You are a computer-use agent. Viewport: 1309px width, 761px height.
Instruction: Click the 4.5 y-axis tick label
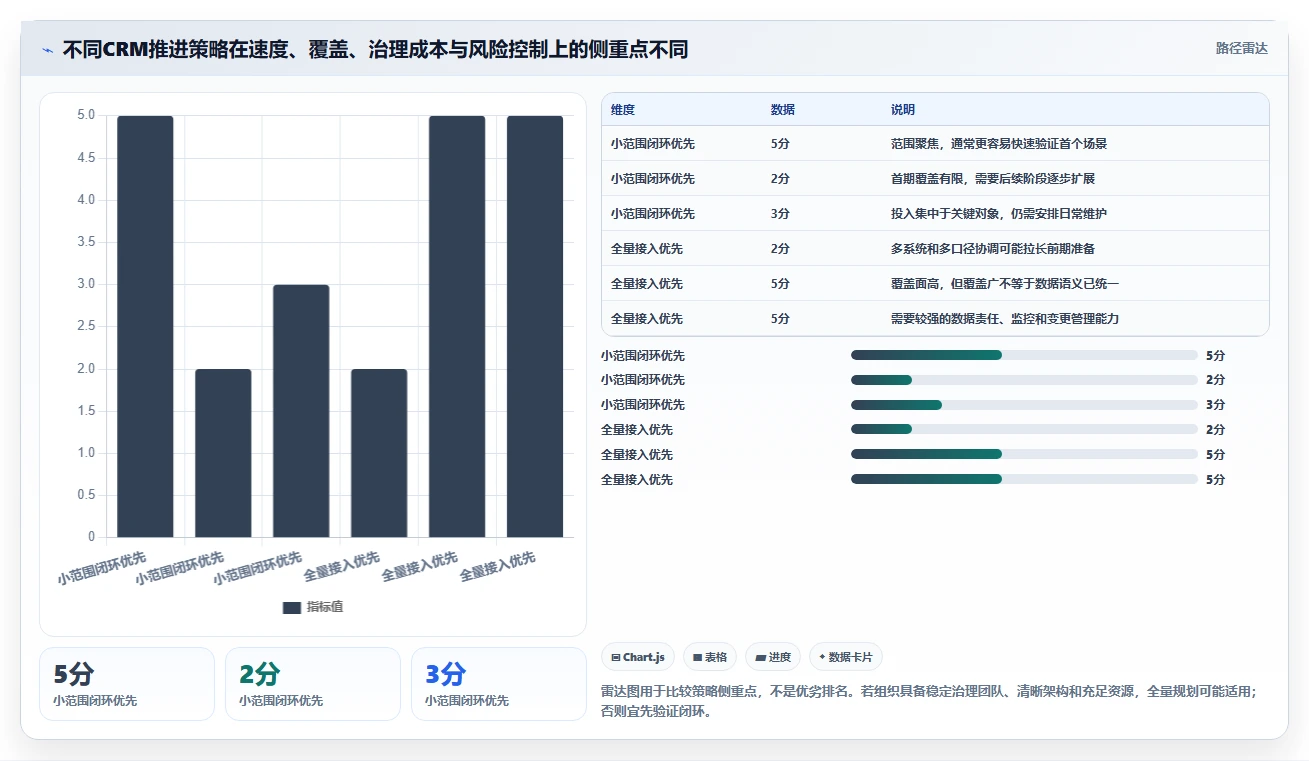click(x=87, y=158)
